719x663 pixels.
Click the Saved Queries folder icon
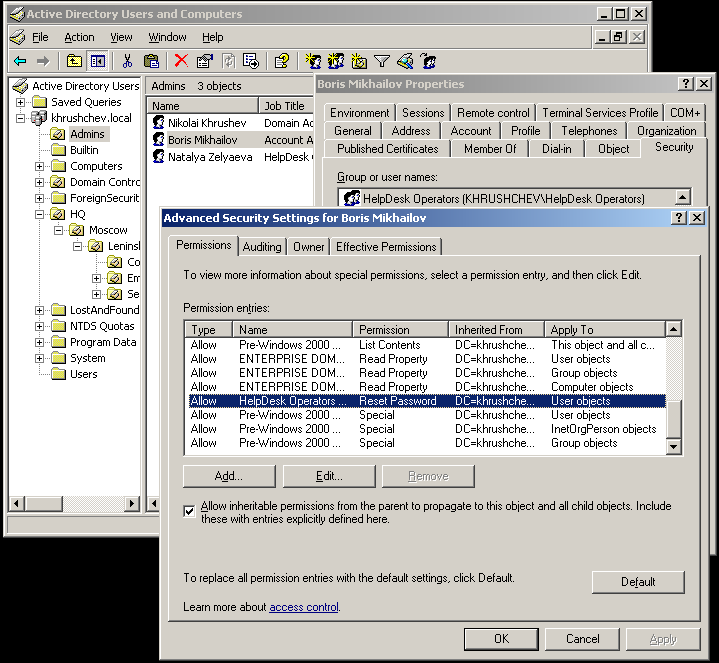point(39,101)
